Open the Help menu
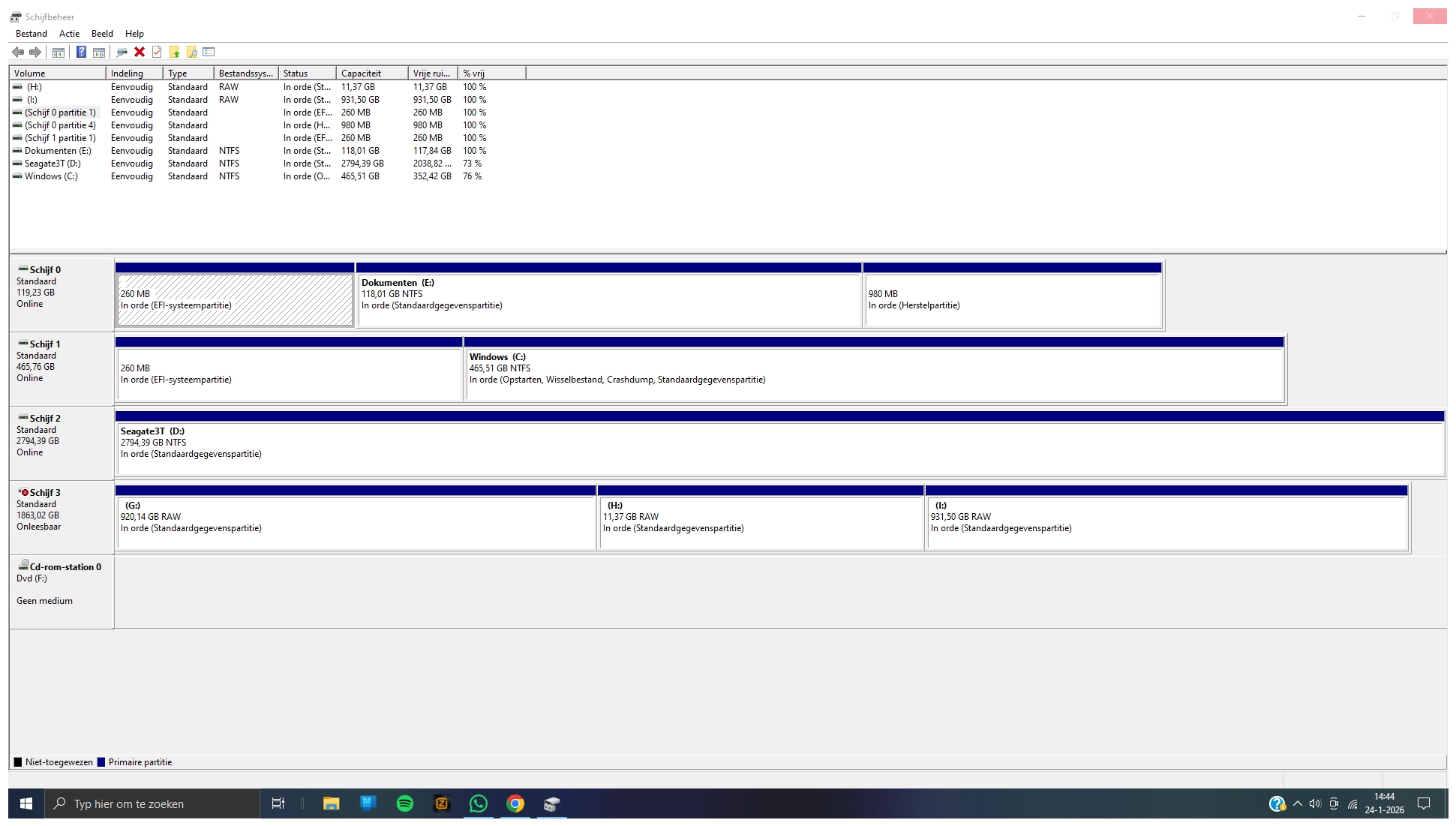This screenshot has height=826, width=1456. [x=134, y=34]
